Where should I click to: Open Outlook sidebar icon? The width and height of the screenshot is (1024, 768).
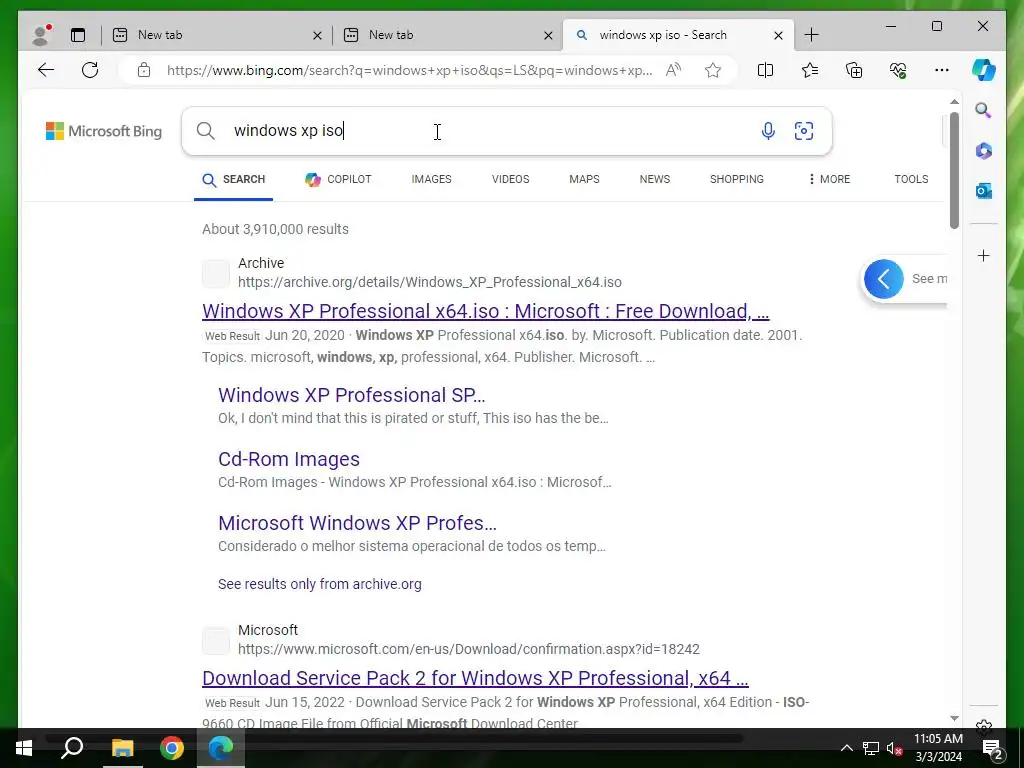click(x=984, y=191)
